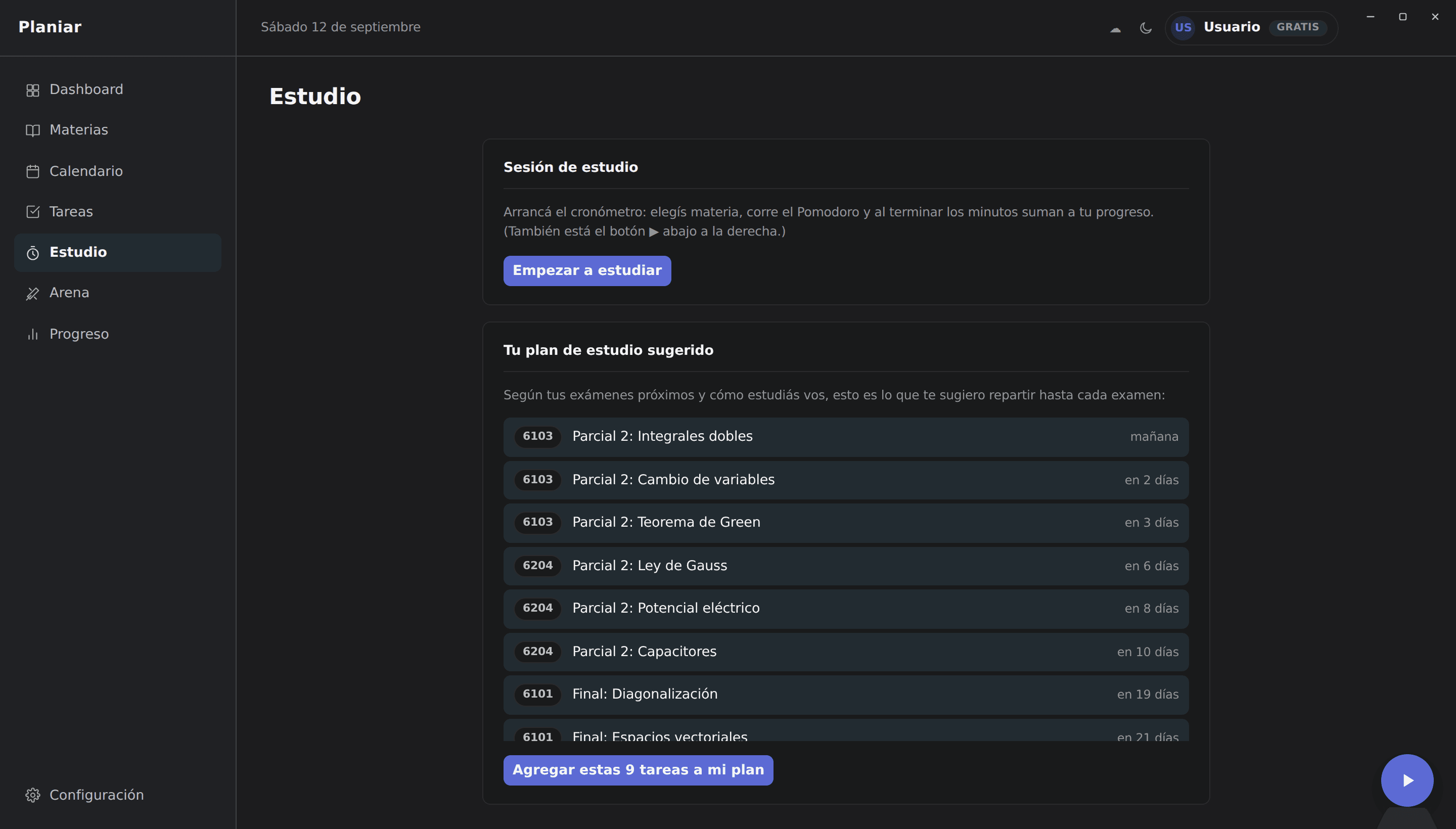Select Parcial 2: Integrales dobles row

tap(846, 437)
